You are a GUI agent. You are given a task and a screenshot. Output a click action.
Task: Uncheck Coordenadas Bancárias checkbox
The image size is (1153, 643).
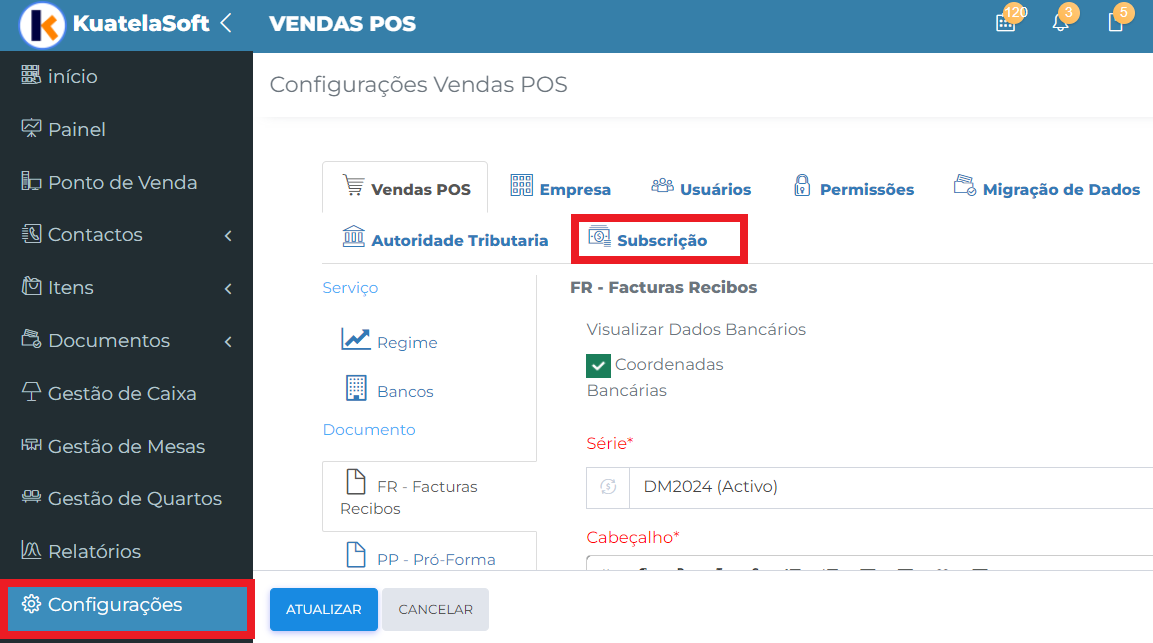(599, 366)
